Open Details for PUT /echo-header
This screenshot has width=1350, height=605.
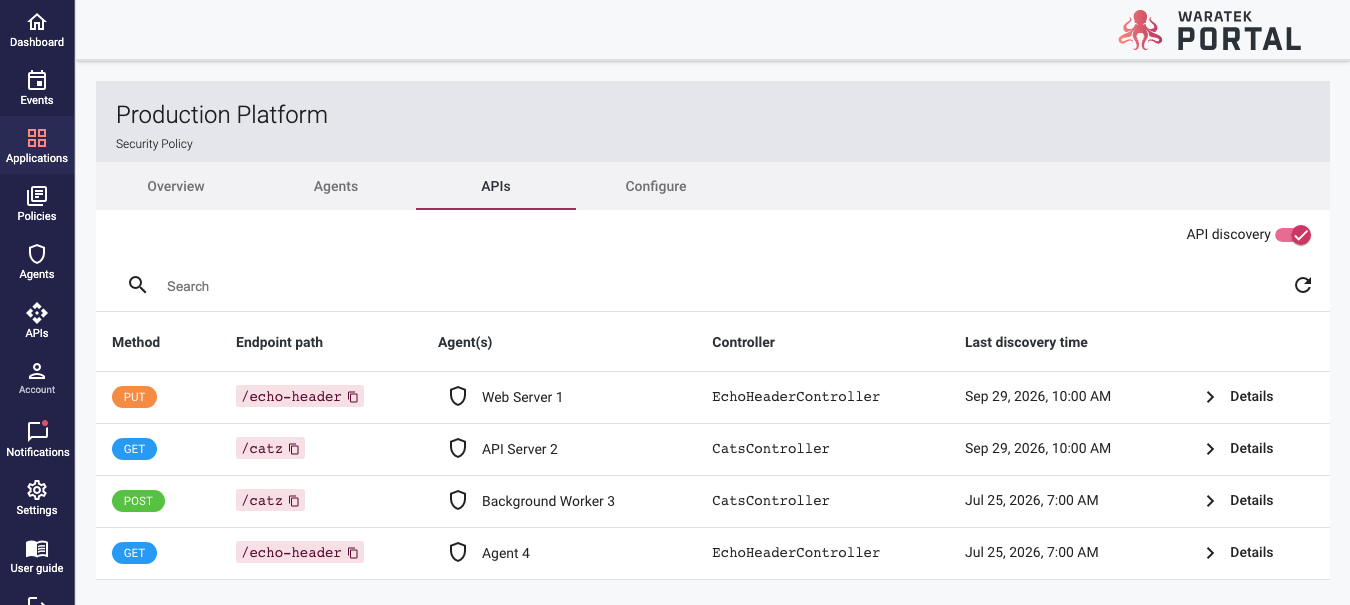tap(1251, 397)
